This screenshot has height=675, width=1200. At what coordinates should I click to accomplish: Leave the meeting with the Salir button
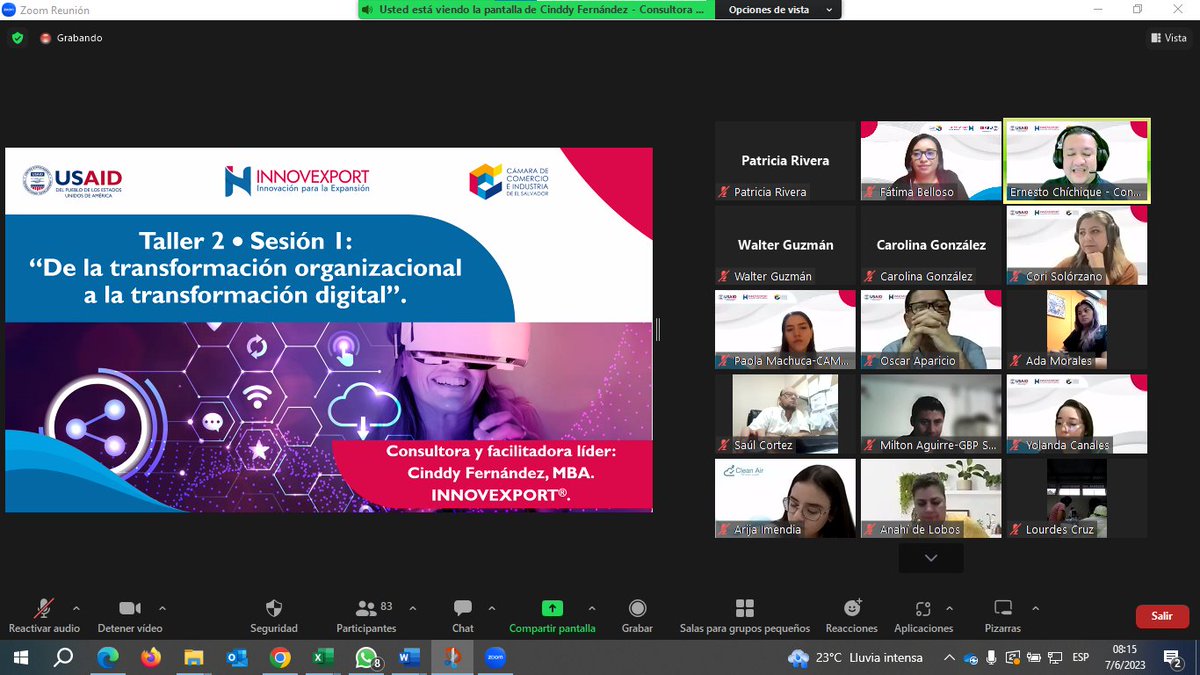click(1161, 616)
